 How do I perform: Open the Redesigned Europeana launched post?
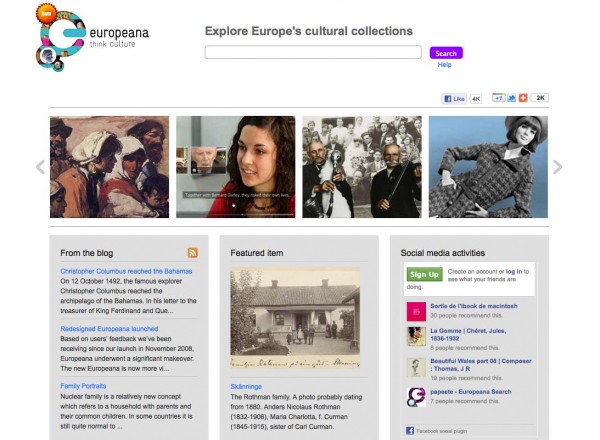click(109, 329)
